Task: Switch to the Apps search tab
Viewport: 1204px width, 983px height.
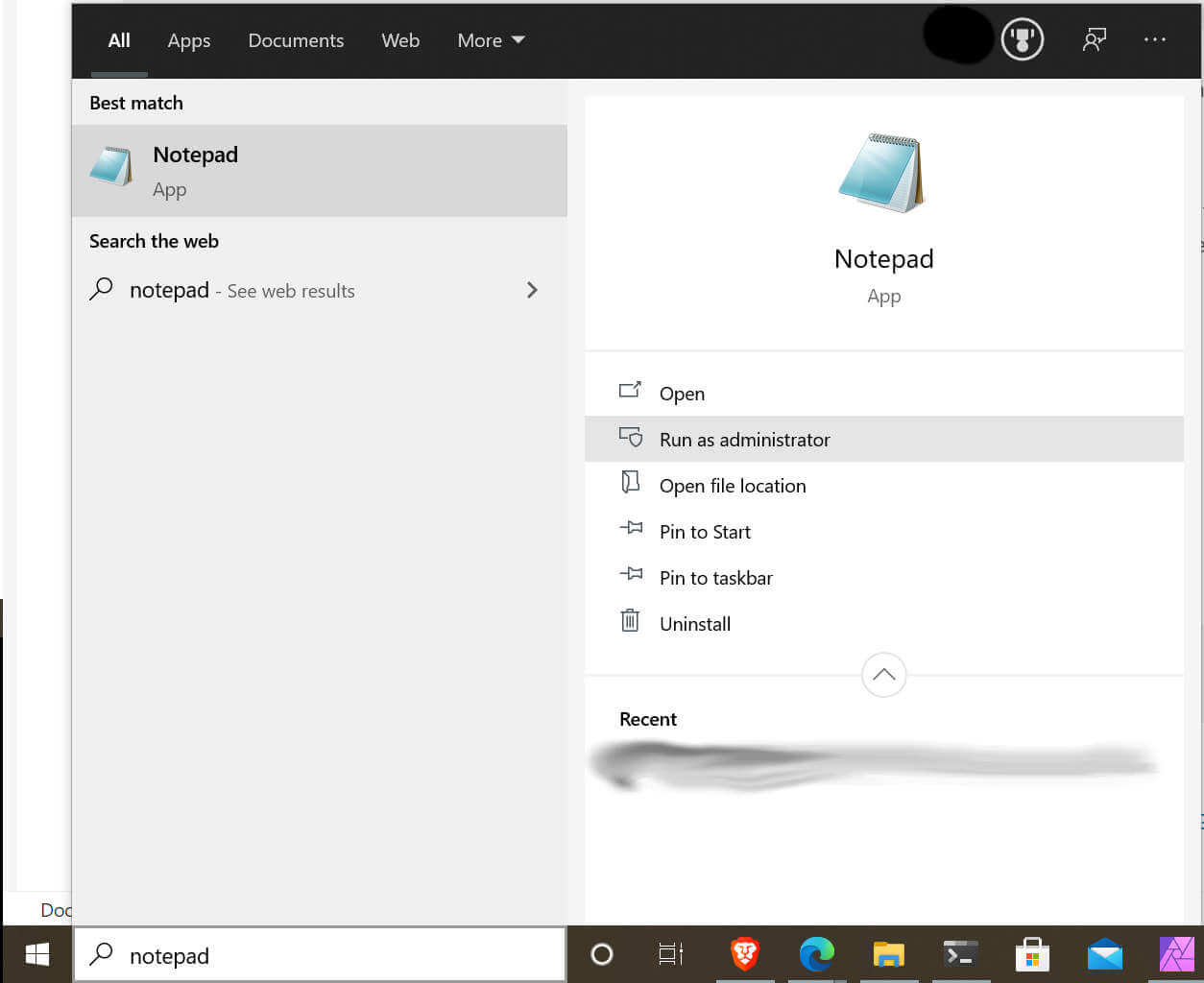Action: (x=189, y=40)
